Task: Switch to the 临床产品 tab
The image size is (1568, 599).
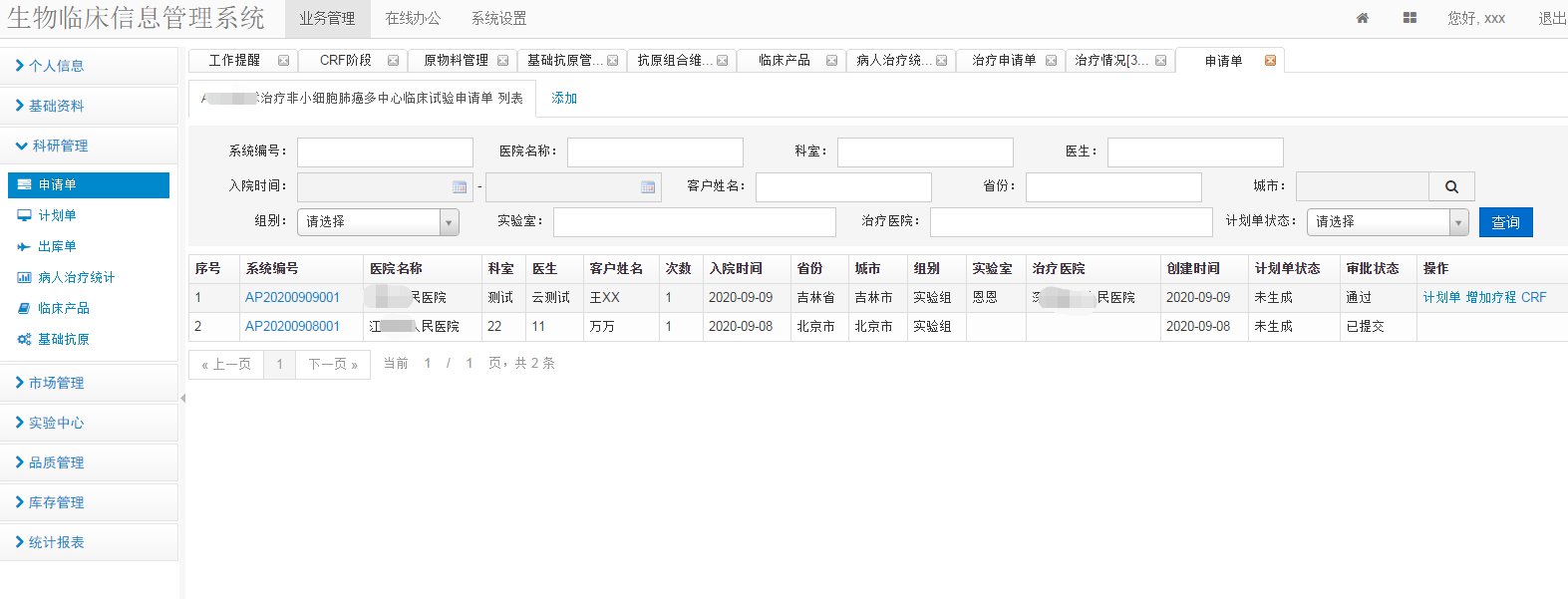Action: coord(784,61)
